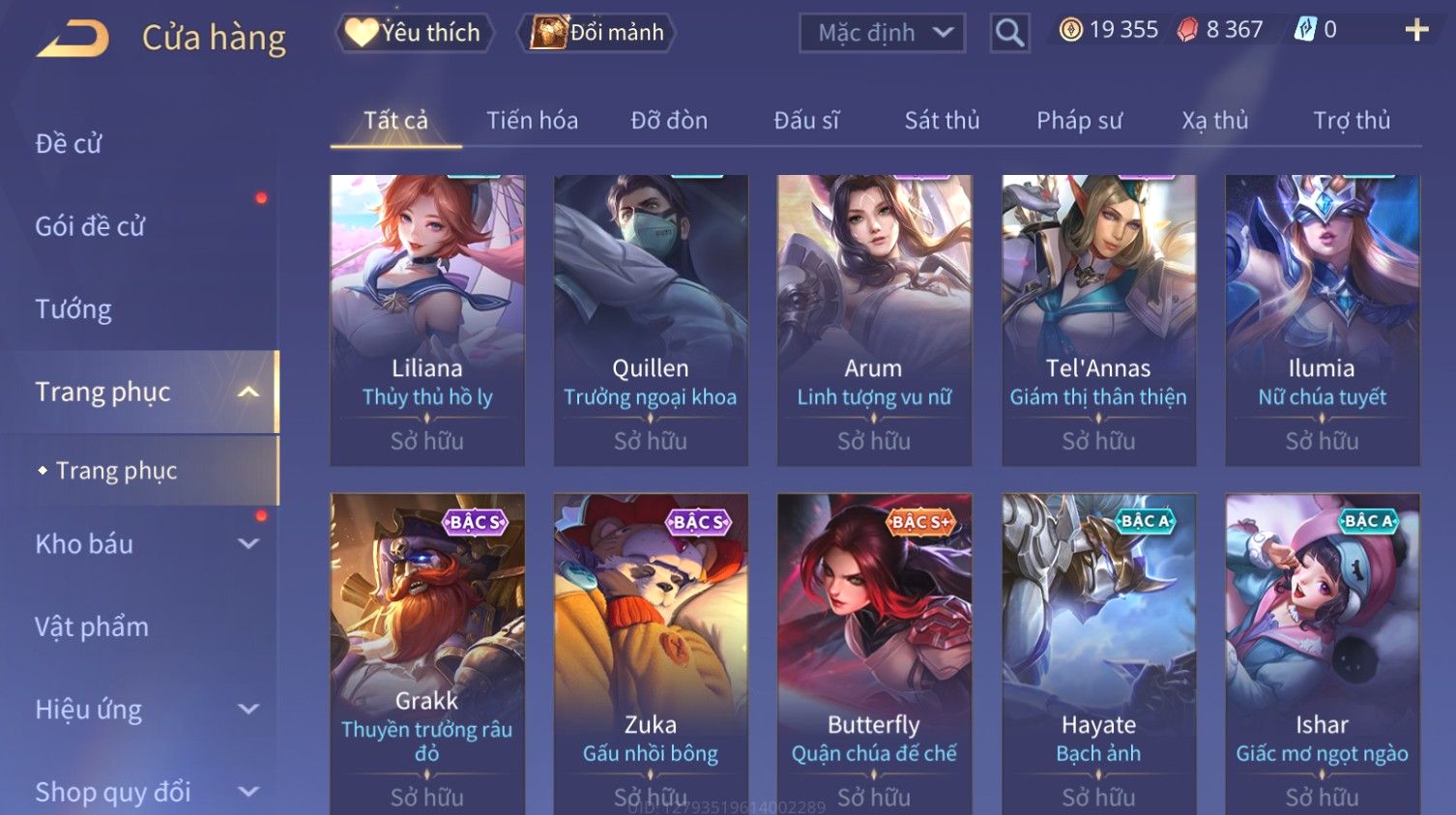Open Tướng in the sidebar
1456x815 pixels.
point(73,309)
